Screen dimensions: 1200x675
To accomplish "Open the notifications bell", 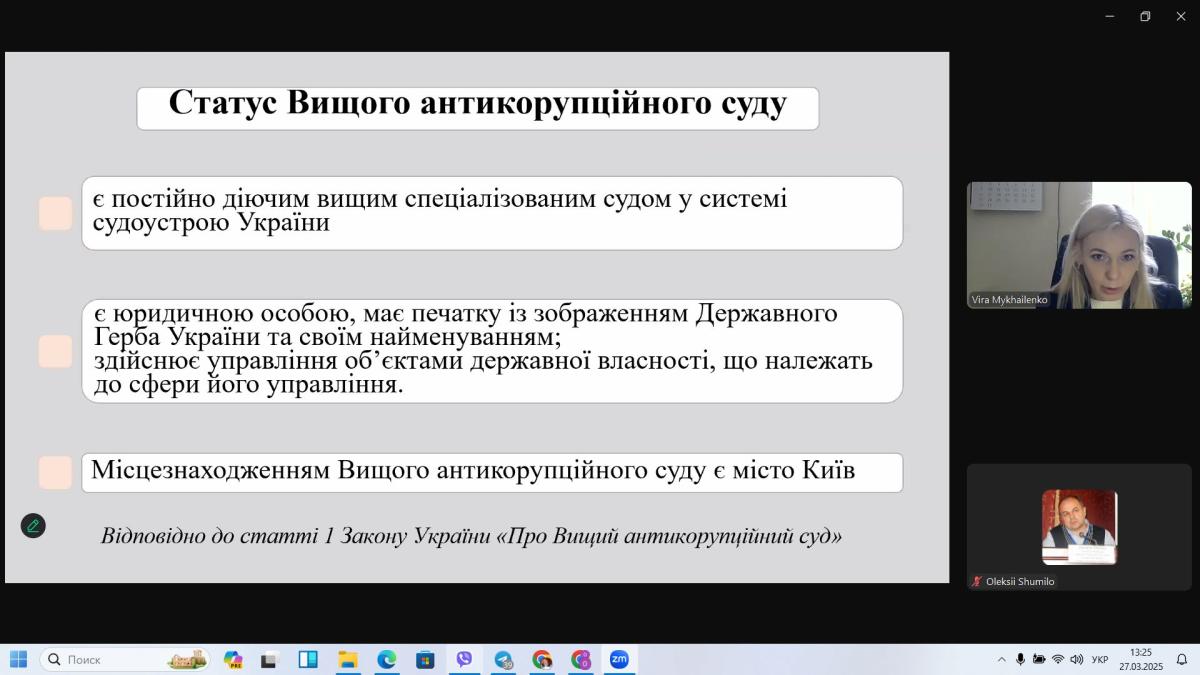I will pyautogui.click(x=1181, y=659).
